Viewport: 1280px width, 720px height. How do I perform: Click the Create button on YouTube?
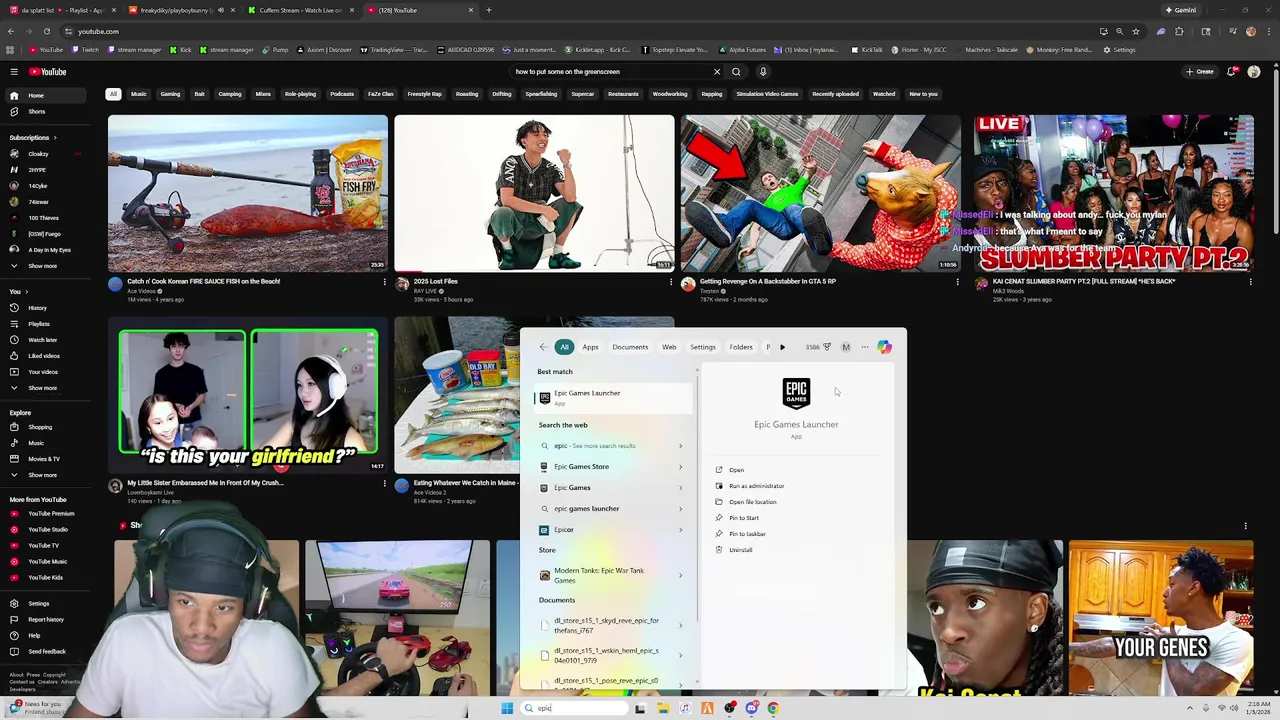click(1200, 72)
